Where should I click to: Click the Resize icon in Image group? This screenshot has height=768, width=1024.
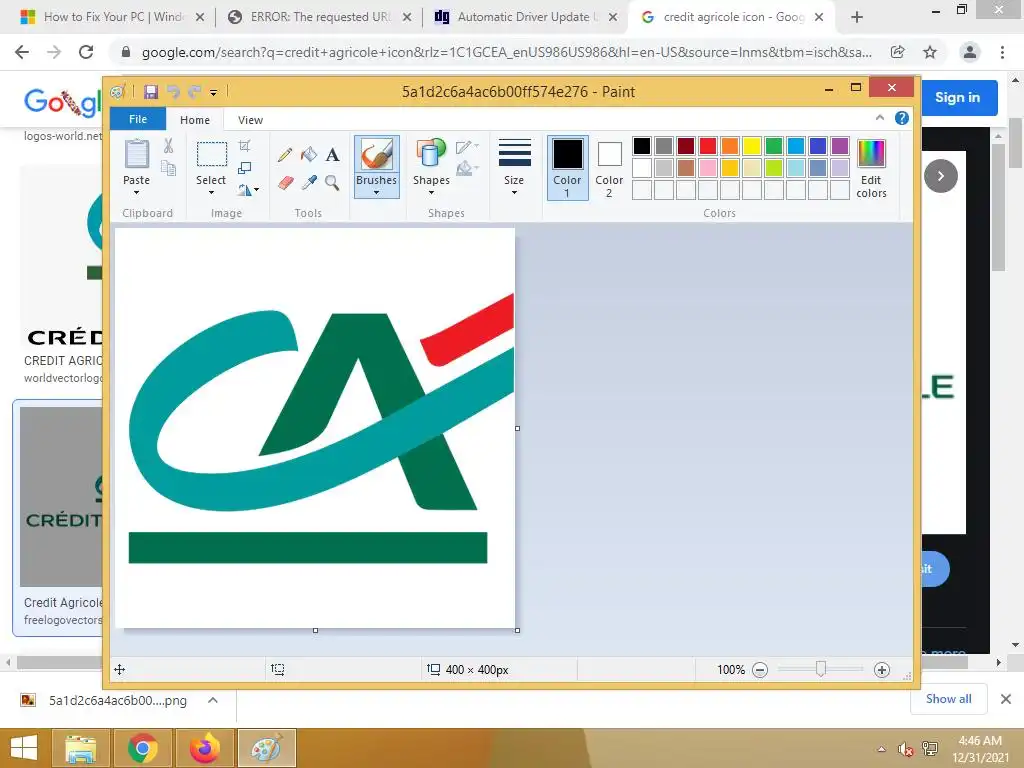pyautogui.click(x=244, y=168)
